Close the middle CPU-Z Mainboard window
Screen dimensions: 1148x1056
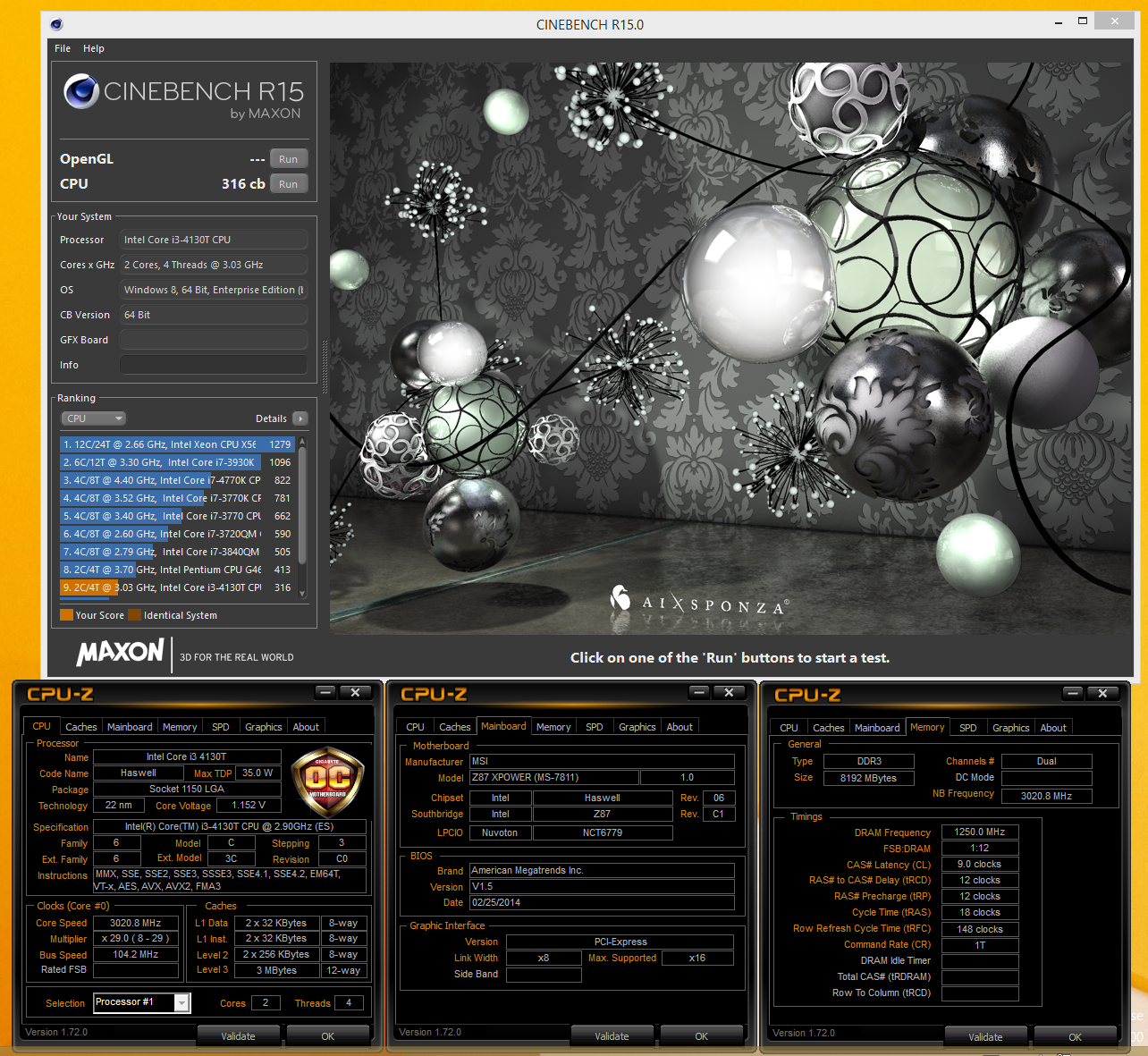tap(729, 692)
